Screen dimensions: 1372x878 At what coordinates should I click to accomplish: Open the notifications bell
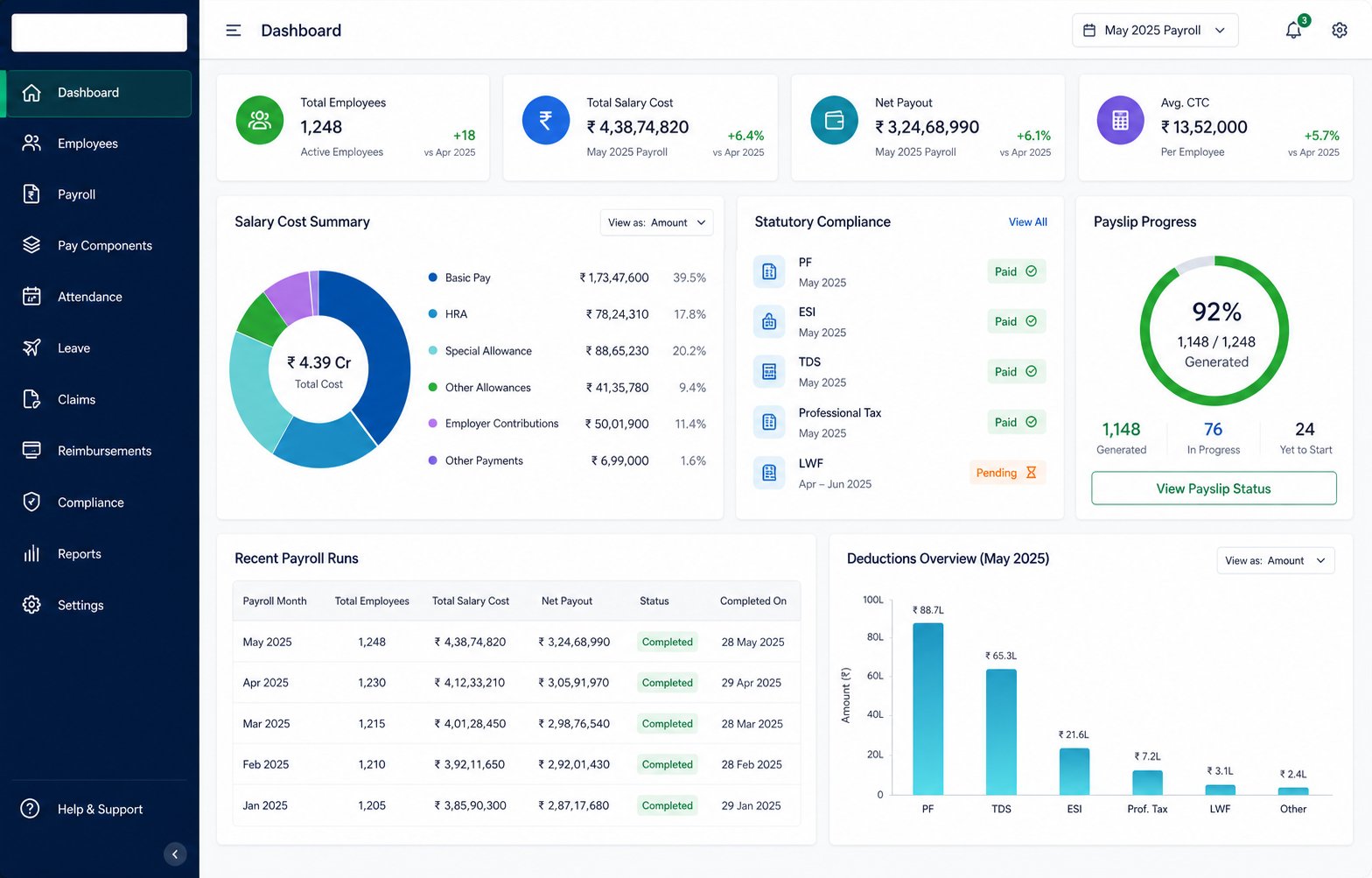tap(1293, 31)
